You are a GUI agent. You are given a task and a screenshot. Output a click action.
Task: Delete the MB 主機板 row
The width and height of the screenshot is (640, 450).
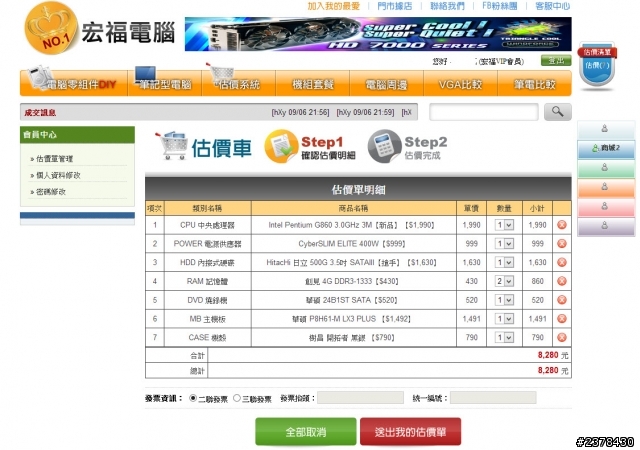click(x=562, y=319)
